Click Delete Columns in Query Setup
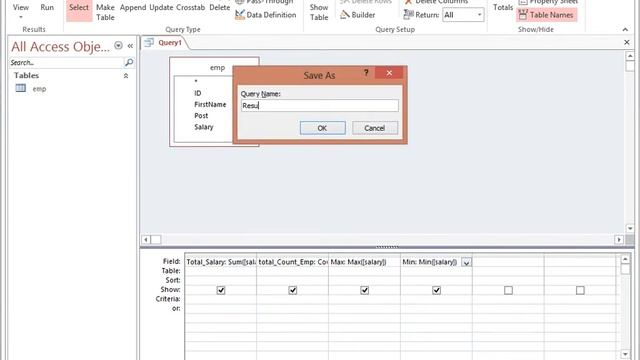This screenshot has width=640, height=360. pos(436,2)
